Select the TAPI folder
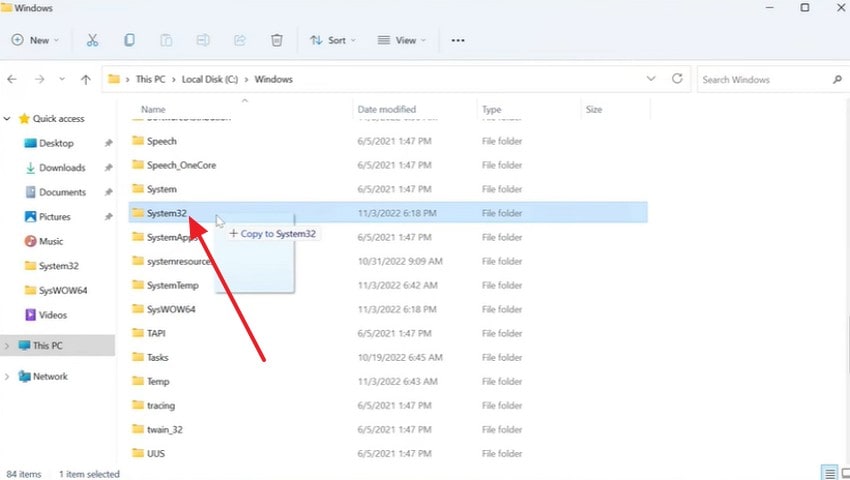850x480 pixels. 388,333
